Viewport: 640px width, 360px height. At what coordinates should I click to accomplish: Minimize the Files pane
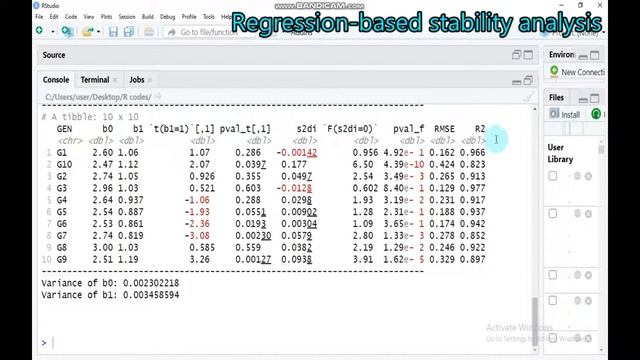tap(583, 100)
